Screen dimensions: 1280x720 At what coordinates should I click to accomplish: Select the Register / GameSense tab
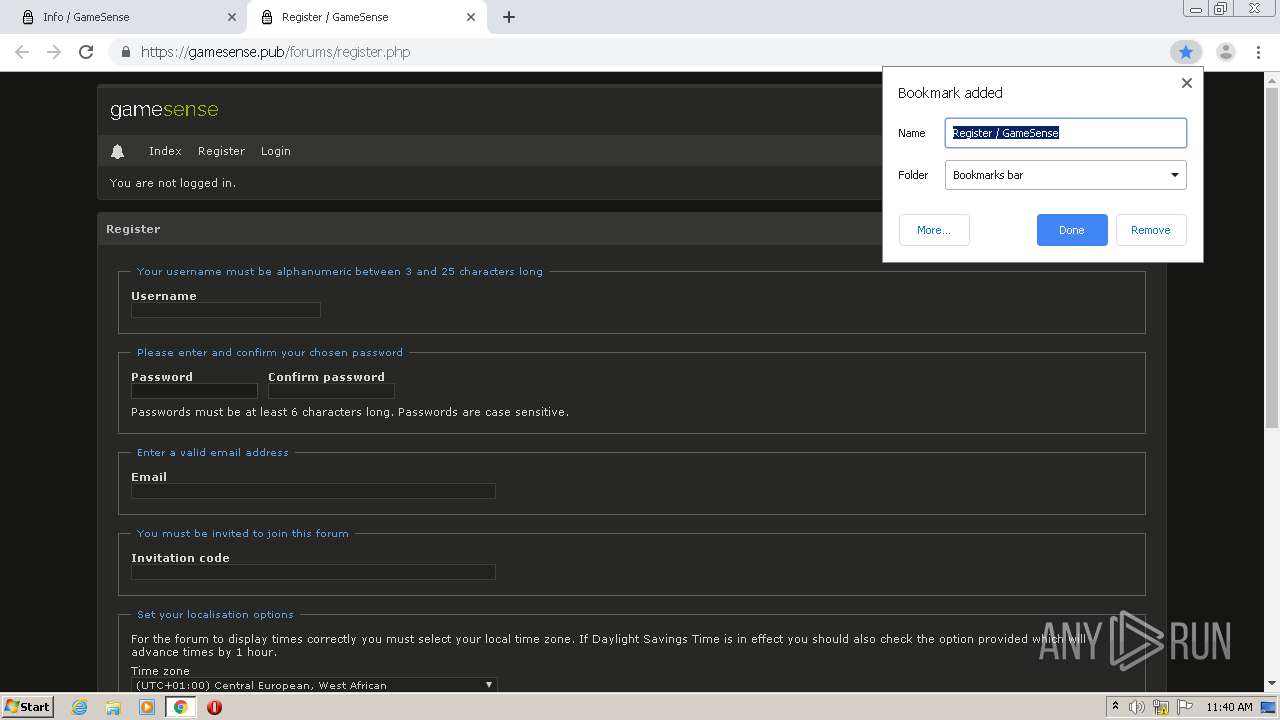[x=367, y=17]
